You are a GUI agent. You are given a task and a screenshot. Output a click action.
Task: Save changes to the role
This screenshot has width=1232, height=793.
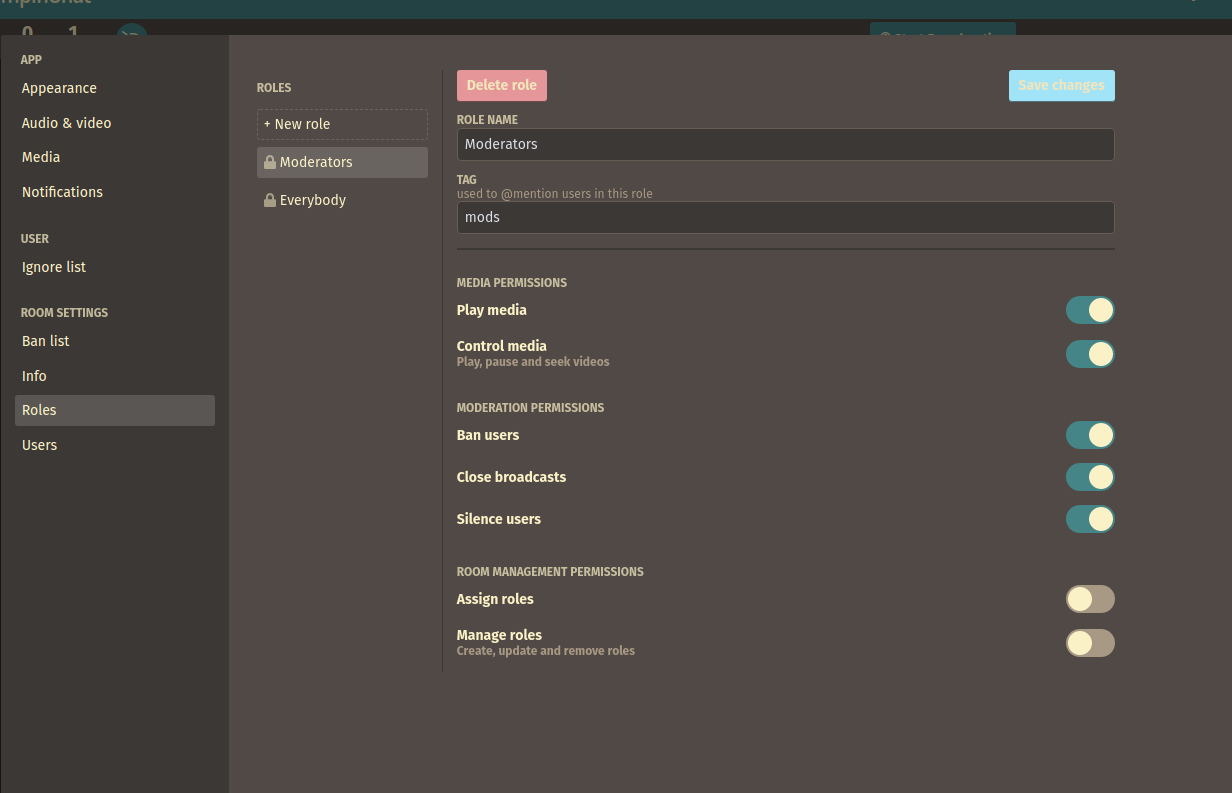[x=1061, y=85]
